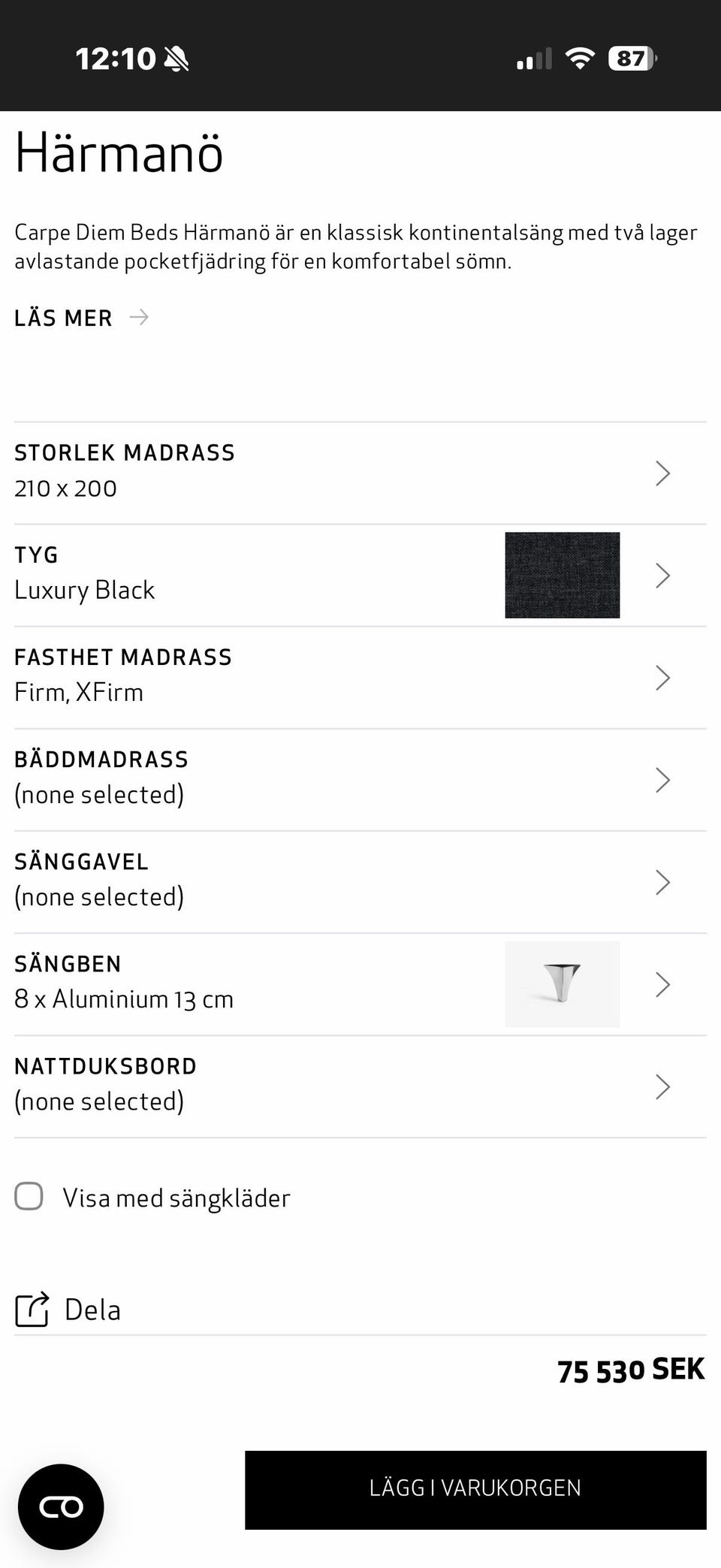The width and height of the screenshot is (721, 1568).
Task: Open the floating chat bubble icon
Action: (x=61, y=1506)
